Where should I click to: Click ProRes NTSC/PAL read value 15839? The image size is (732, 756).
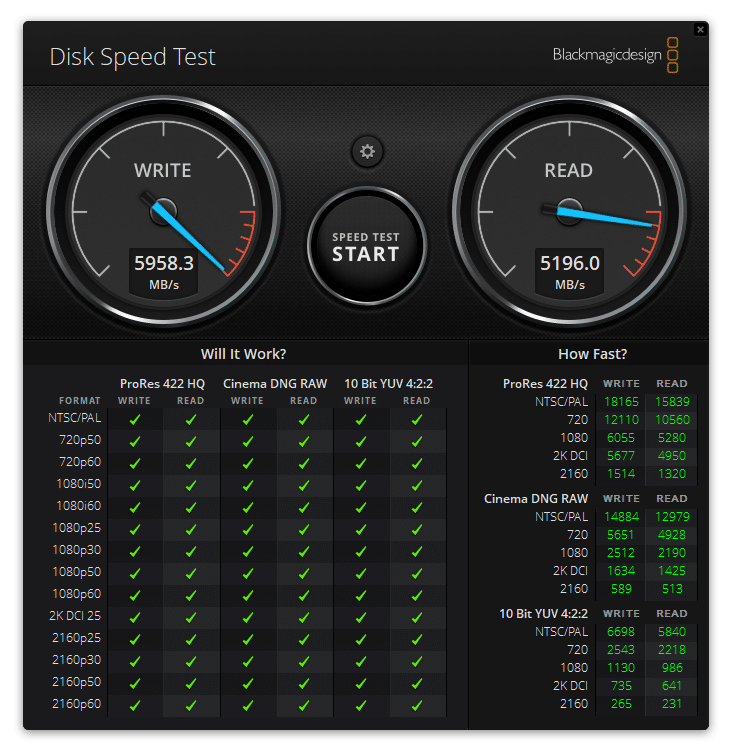pos(672,402)
